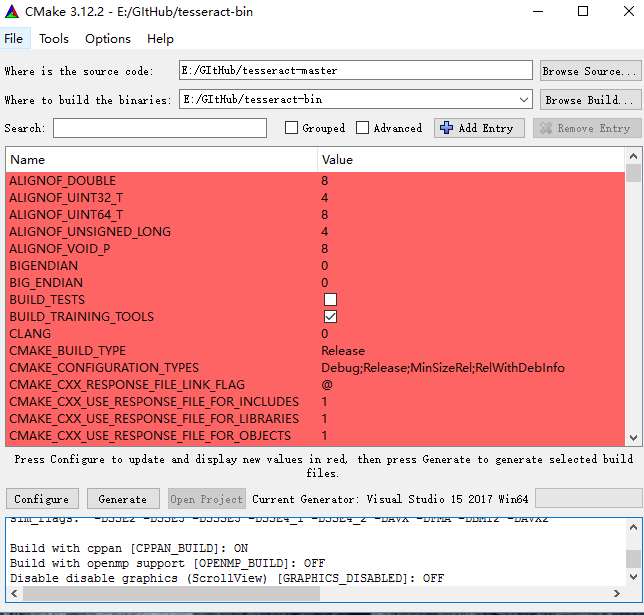644x615 pixels.
Task: Click output log scroll down arrow
Action: click(633, 577)
